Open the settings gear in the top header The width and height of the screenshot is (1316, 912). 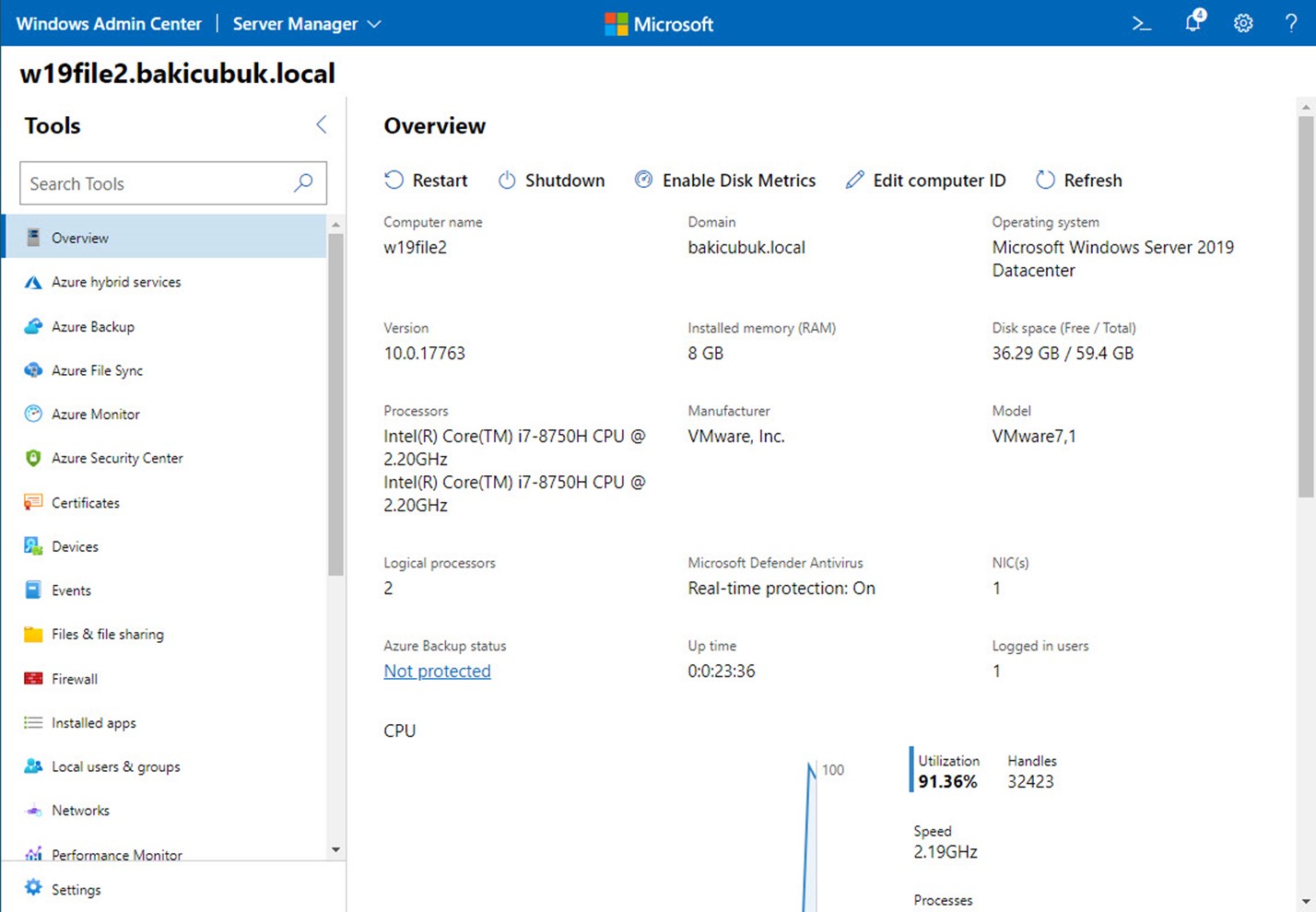click(x=1243, y=24)
